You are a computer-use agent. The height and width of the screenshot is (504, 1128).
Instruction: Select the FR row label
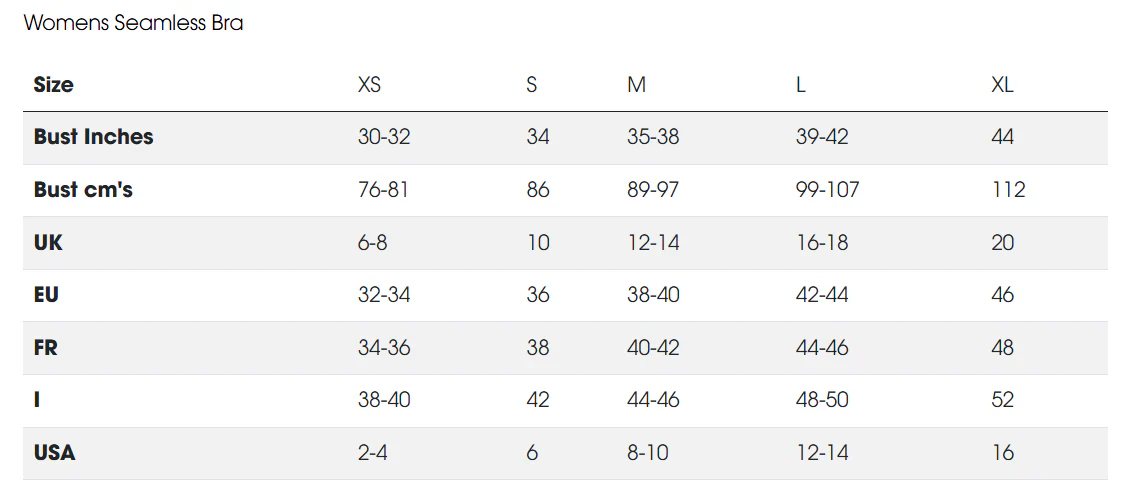[x=45, y=348]
